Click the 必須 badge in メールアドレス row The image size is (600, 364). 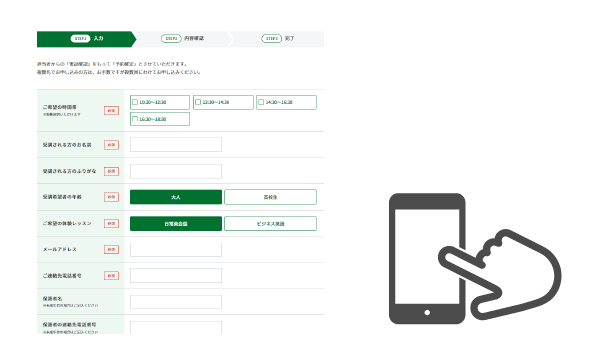[x=111, y=250]
